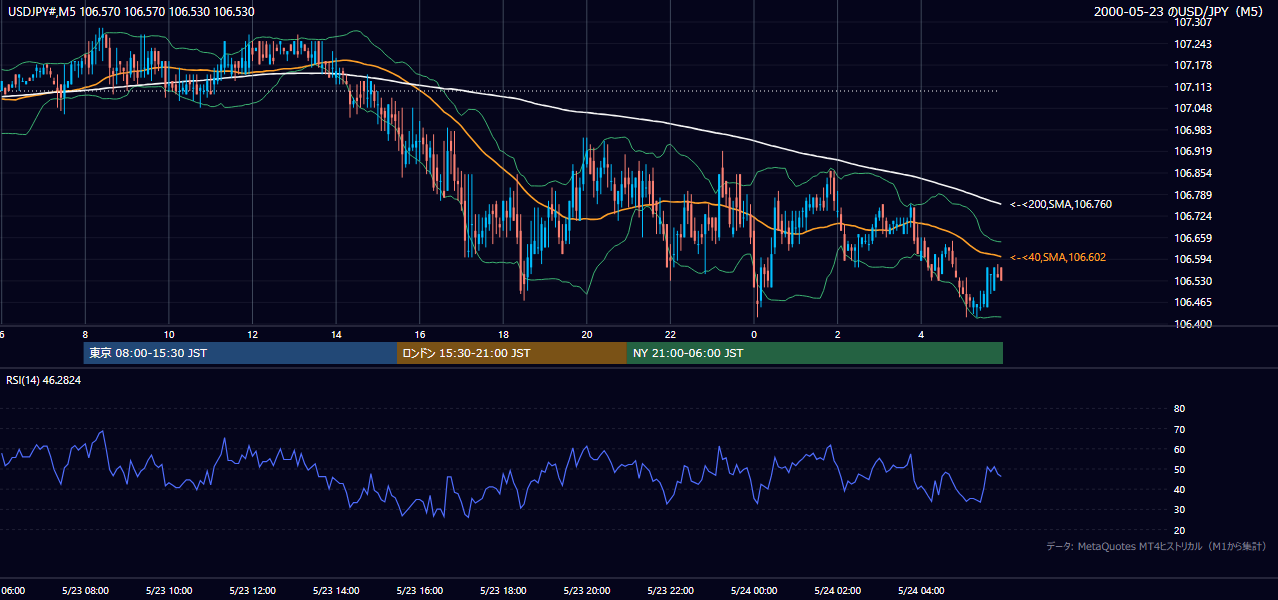Click price axis label 107.243
Screen dimensions: 1278x600
tap(1192, 44)
